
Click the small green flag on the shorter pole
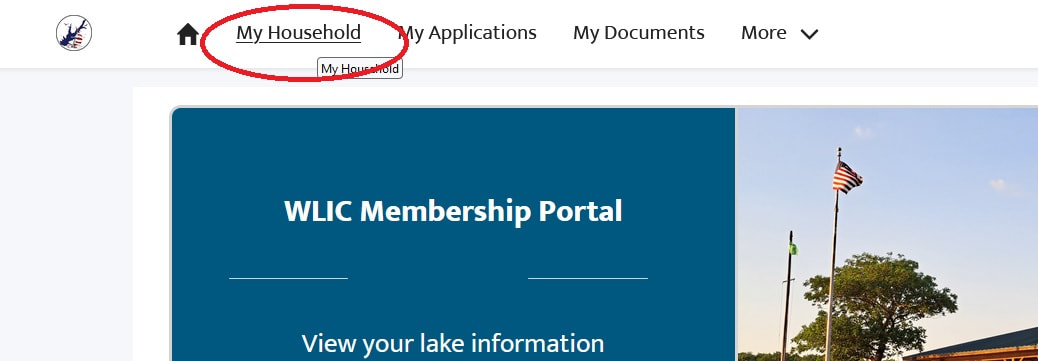(x=793, y=248)
